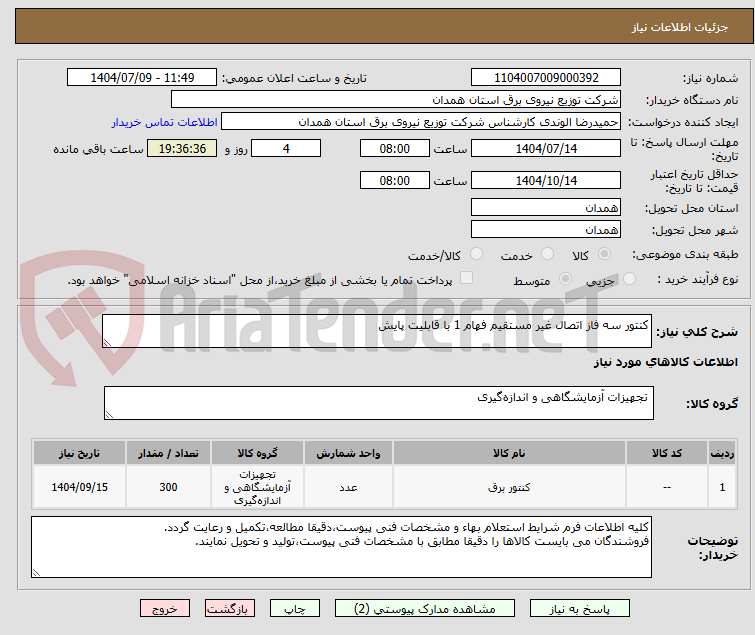Click the گروه کالا table column header
This screenshot has height=635, width=755.
(x=257, y=453)
